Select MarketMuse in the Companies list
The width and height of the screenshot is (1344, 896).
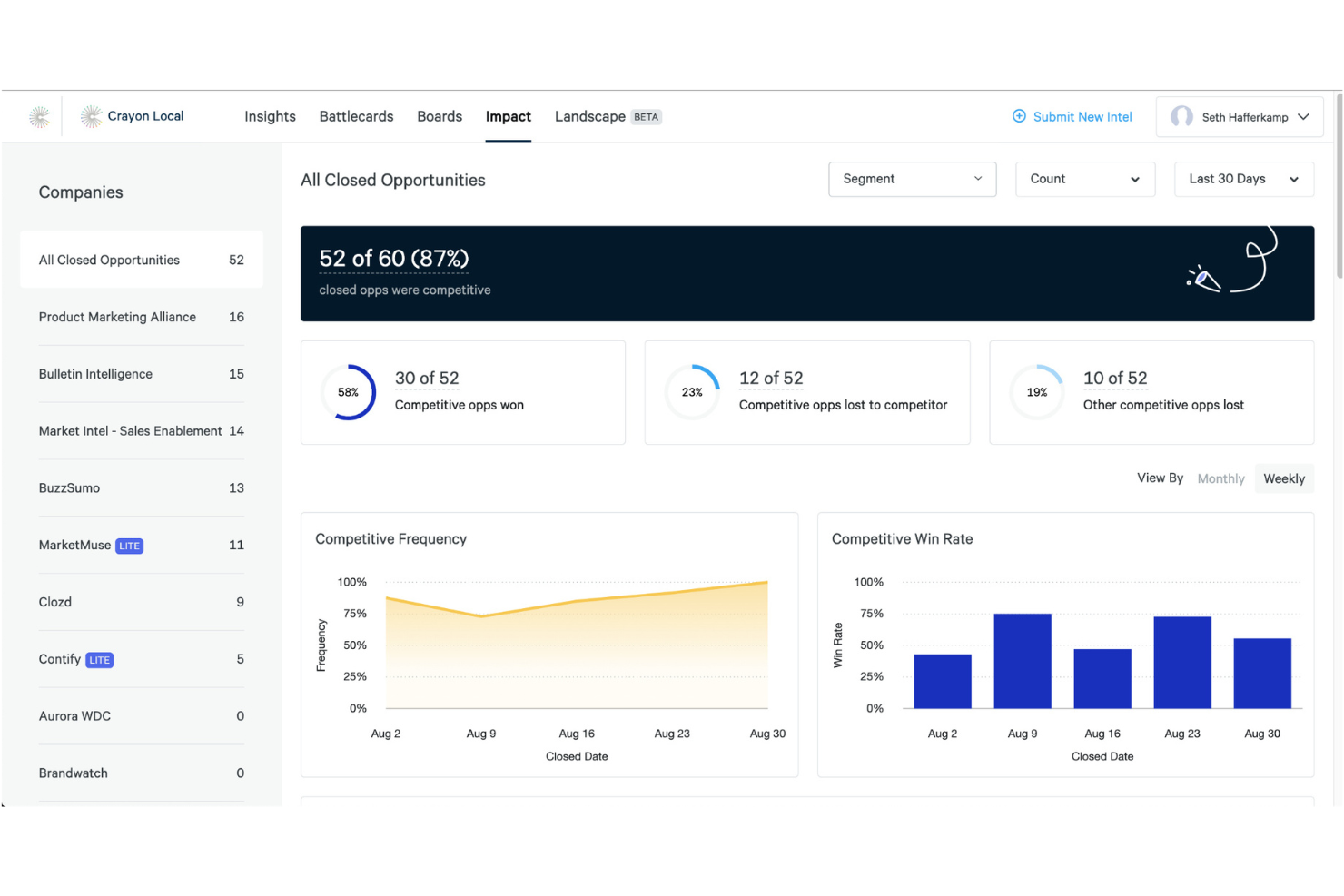coord(142,546)
